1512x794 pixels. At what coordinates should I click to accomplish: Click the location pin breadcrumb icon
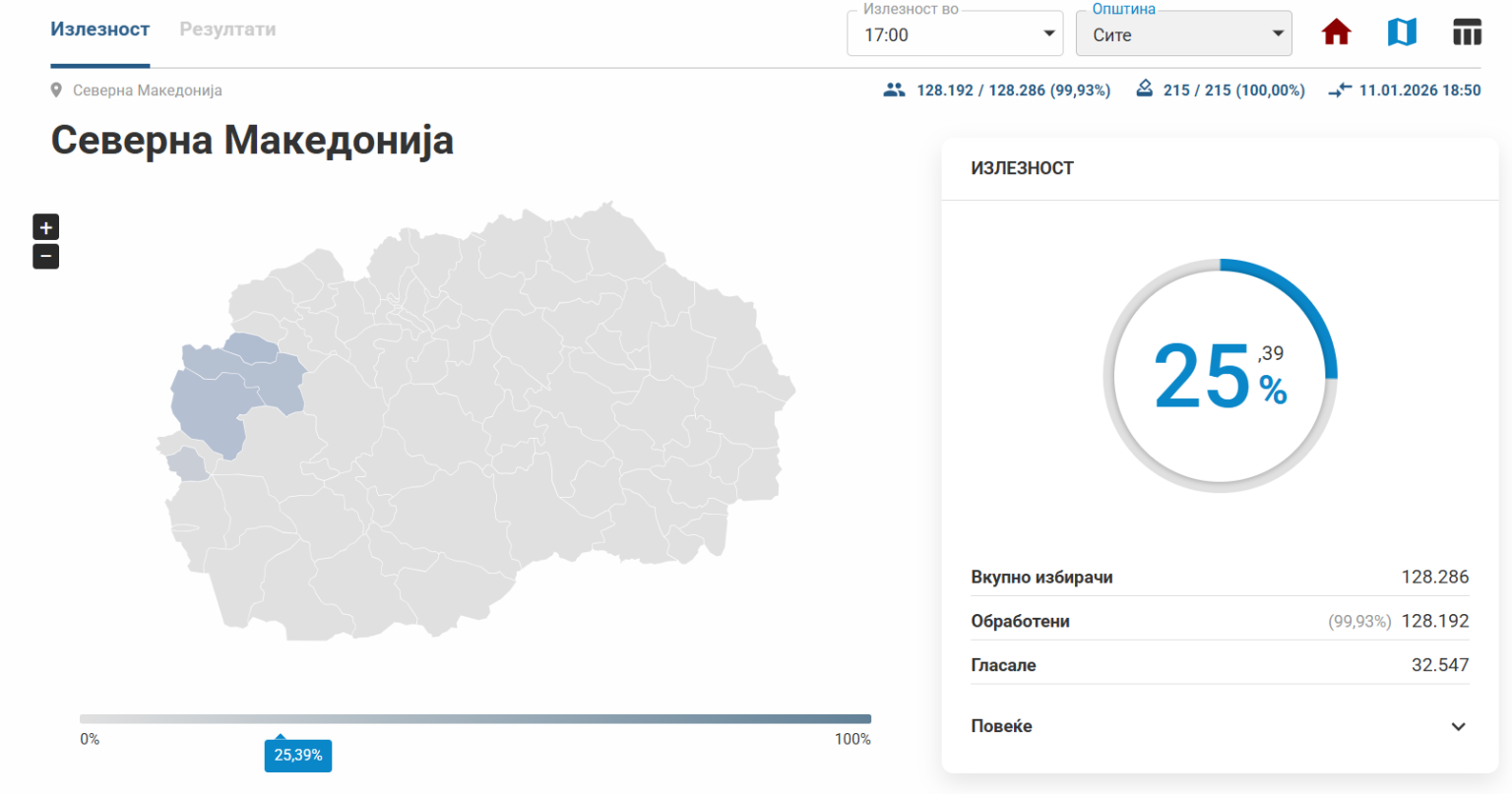tap(57, 91)
